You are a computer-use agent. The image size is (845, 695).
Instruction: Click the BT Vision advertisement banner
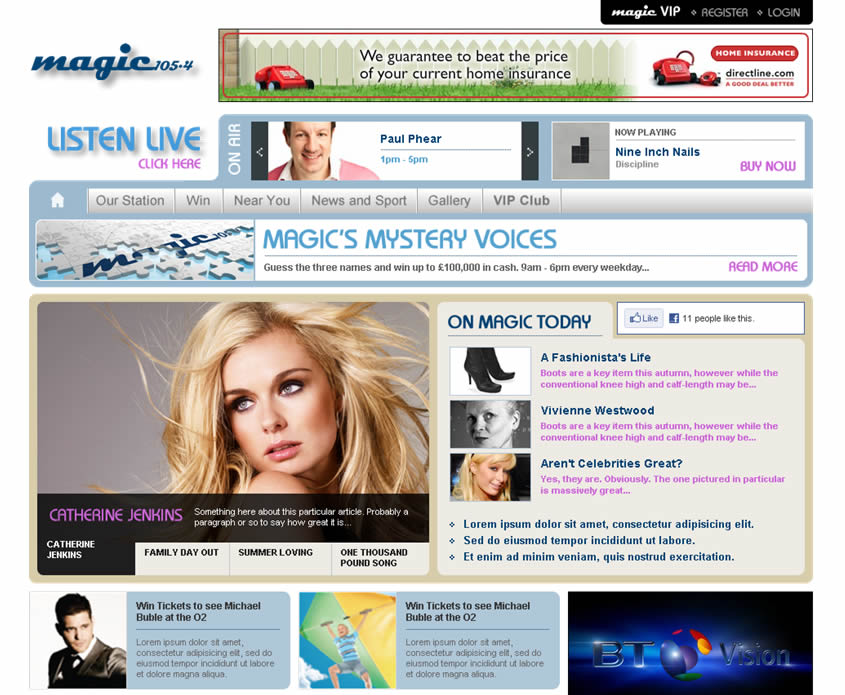(690, 642)
